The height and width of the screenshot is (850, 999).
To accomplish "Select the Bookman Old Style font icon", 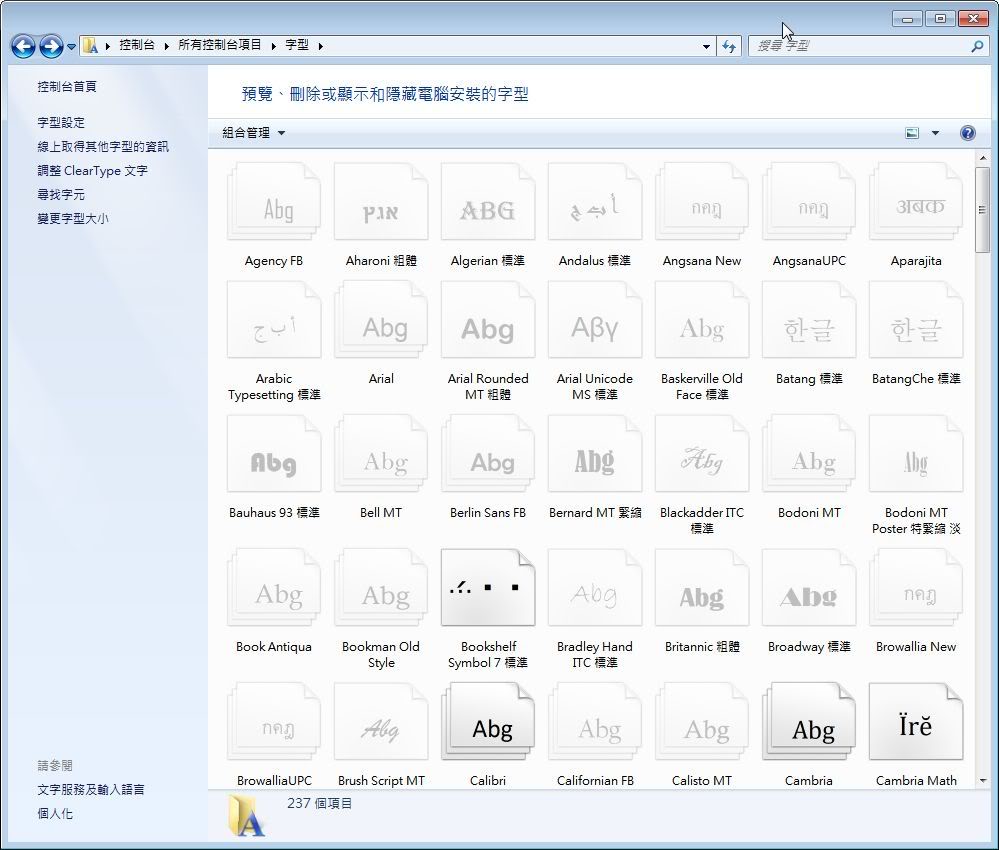I will pyautogui.click(x=381, y=587).
